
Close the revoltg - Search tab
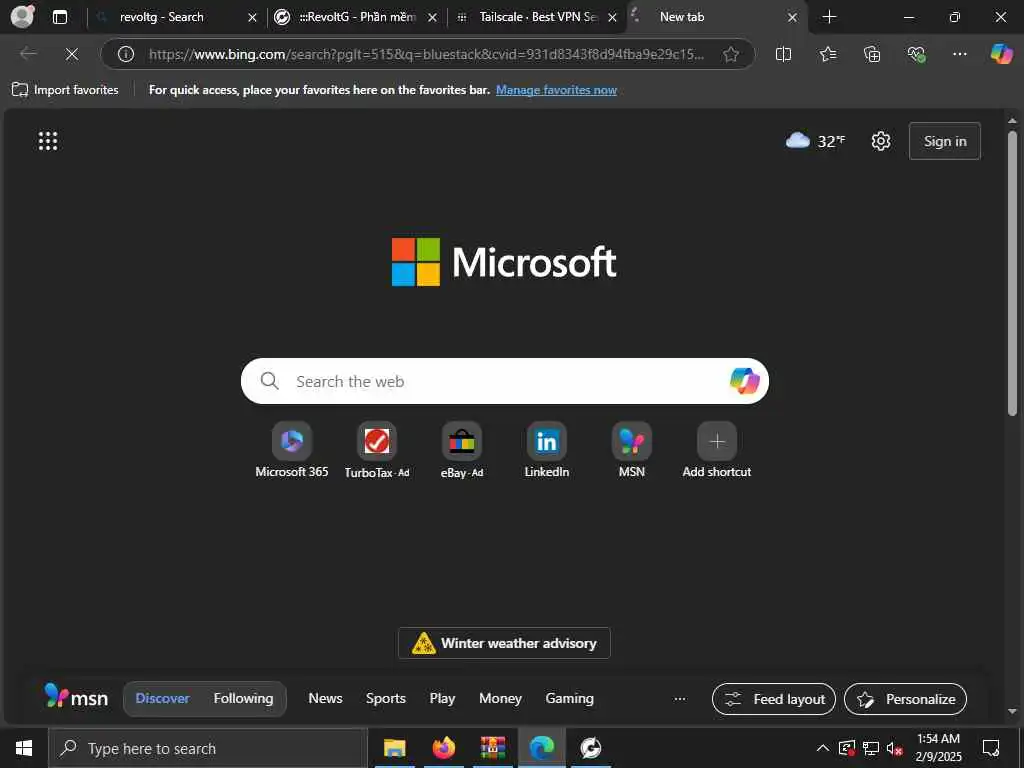(x=252, y=18)
